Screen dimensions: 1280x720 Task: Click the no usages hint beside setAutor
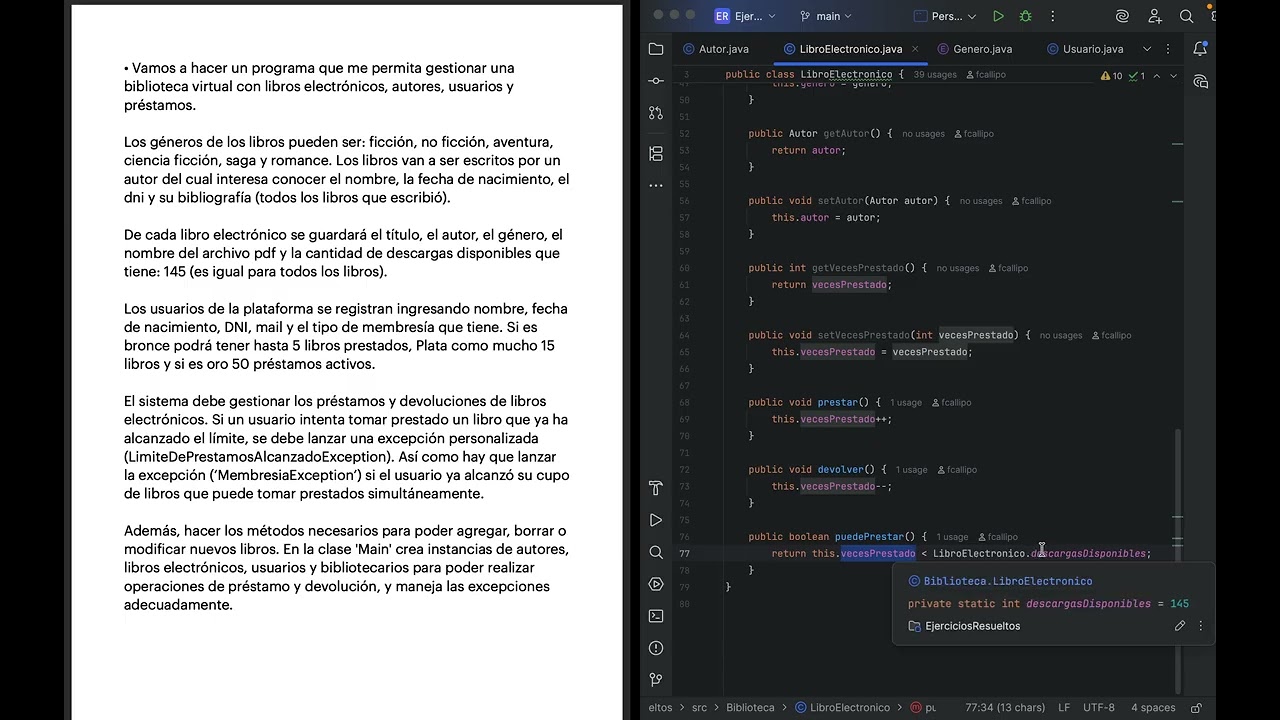[x=981, y=201]
